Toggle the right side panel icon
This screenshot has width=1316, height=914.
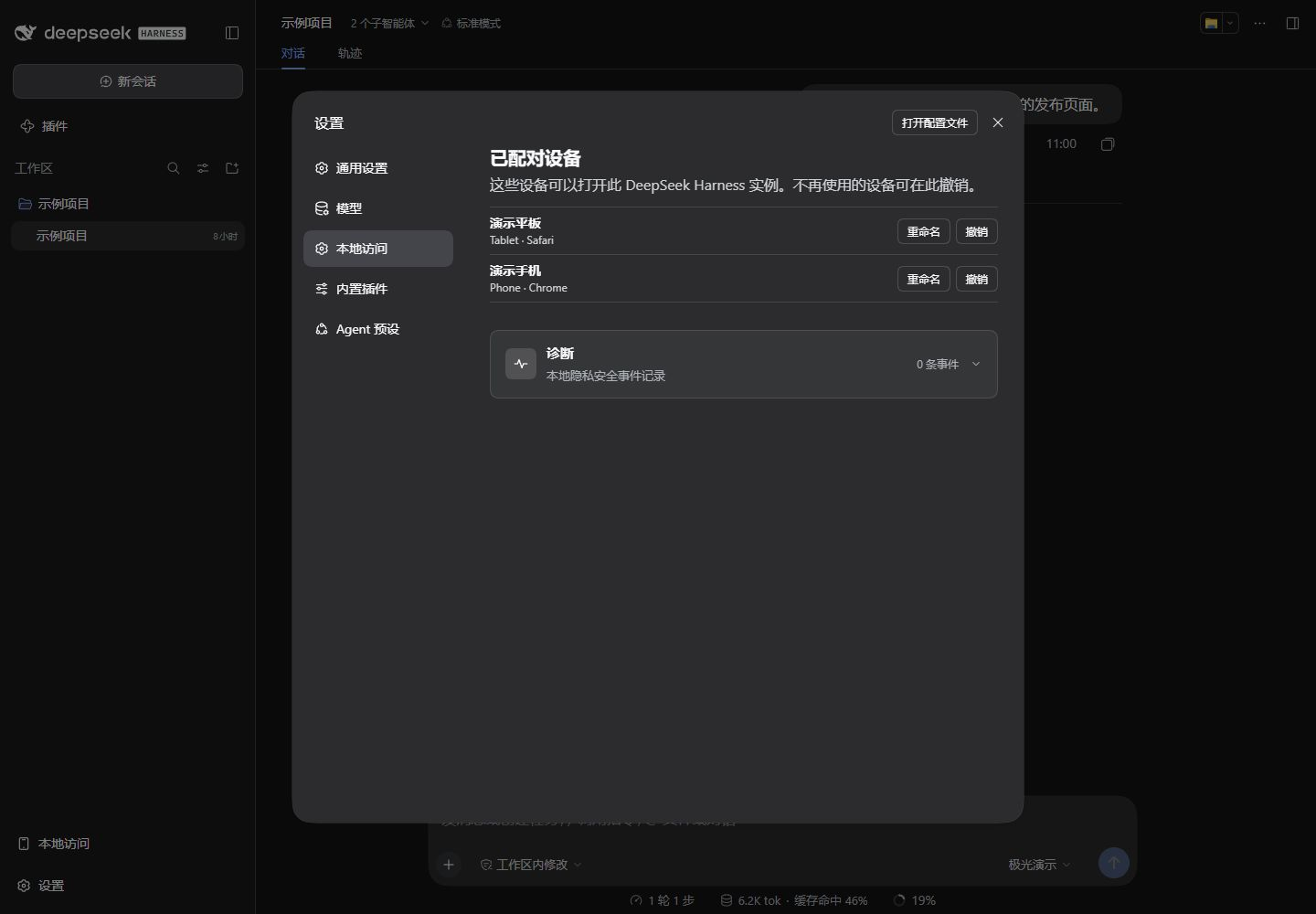[1292, 24]
